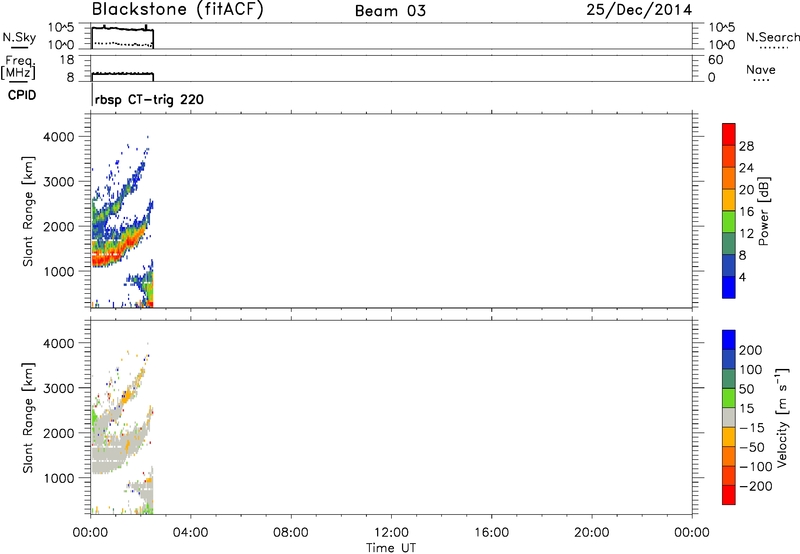The height and width of the screenshot is (554, 800).
Task: Click the orange −50 to −100 Velocity colorbar segment
Action: (729, 457)
